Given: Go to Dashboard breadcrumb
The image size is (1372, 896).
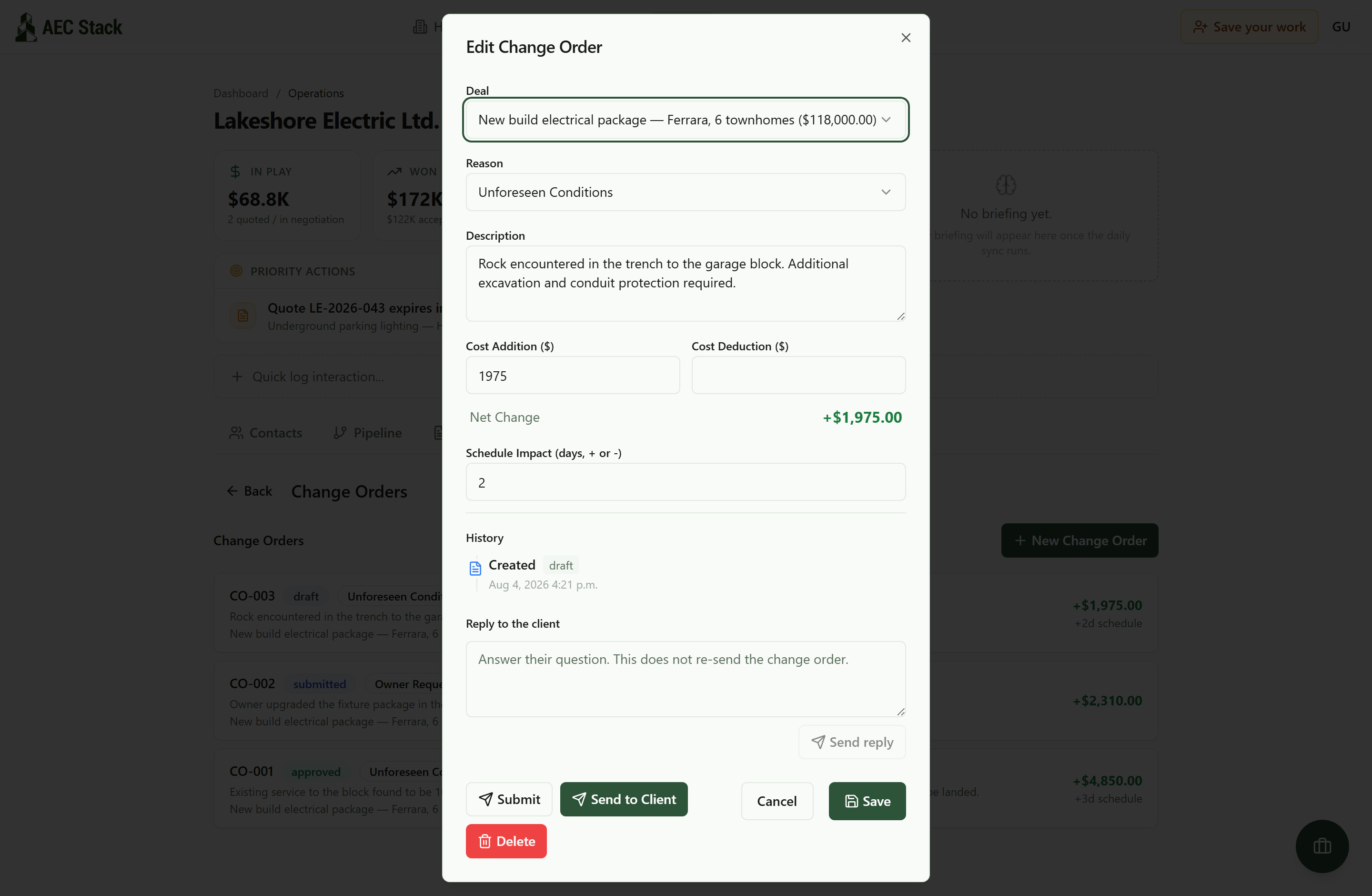Looking at the screenshot, I should (x=241, y=93).
